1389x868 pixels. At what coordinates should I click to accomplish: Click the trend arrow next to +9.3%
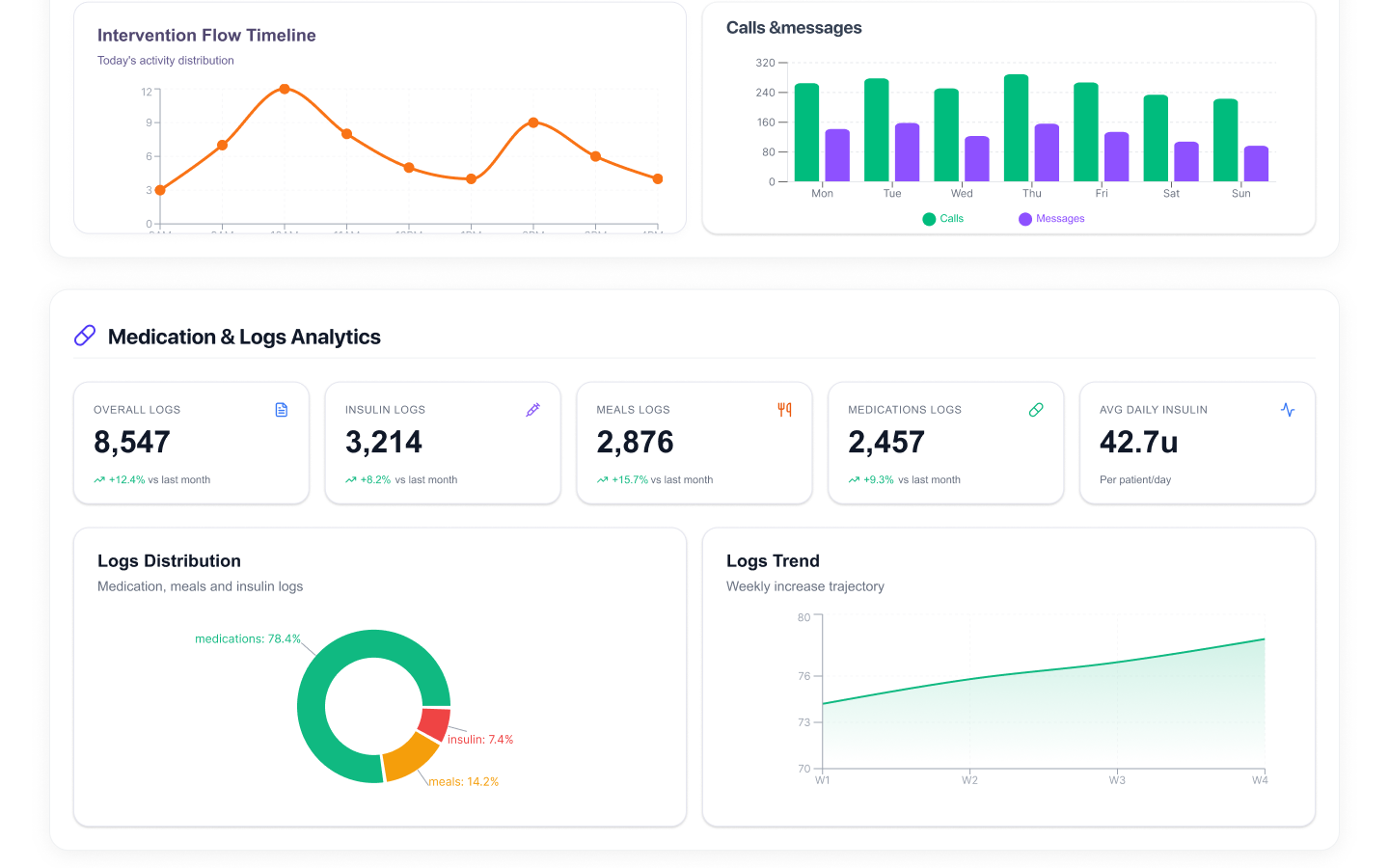[x=854, y=479]
